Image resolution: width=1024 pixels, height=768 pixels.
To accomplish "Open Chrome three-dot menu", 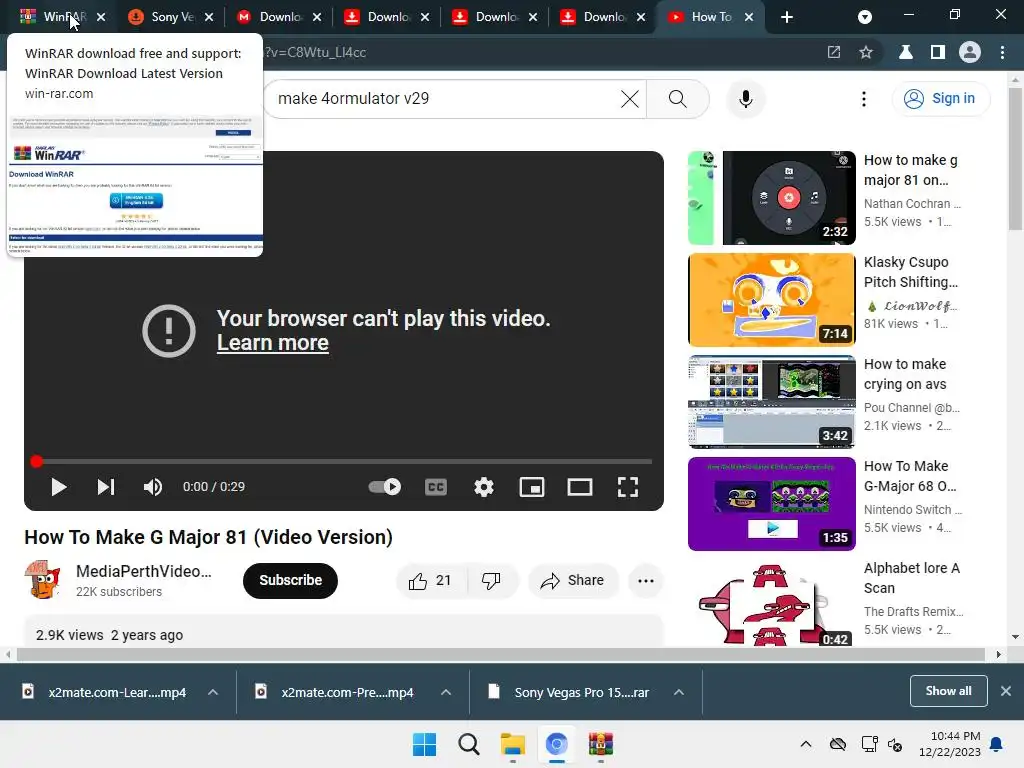I will coord(1002,52).
